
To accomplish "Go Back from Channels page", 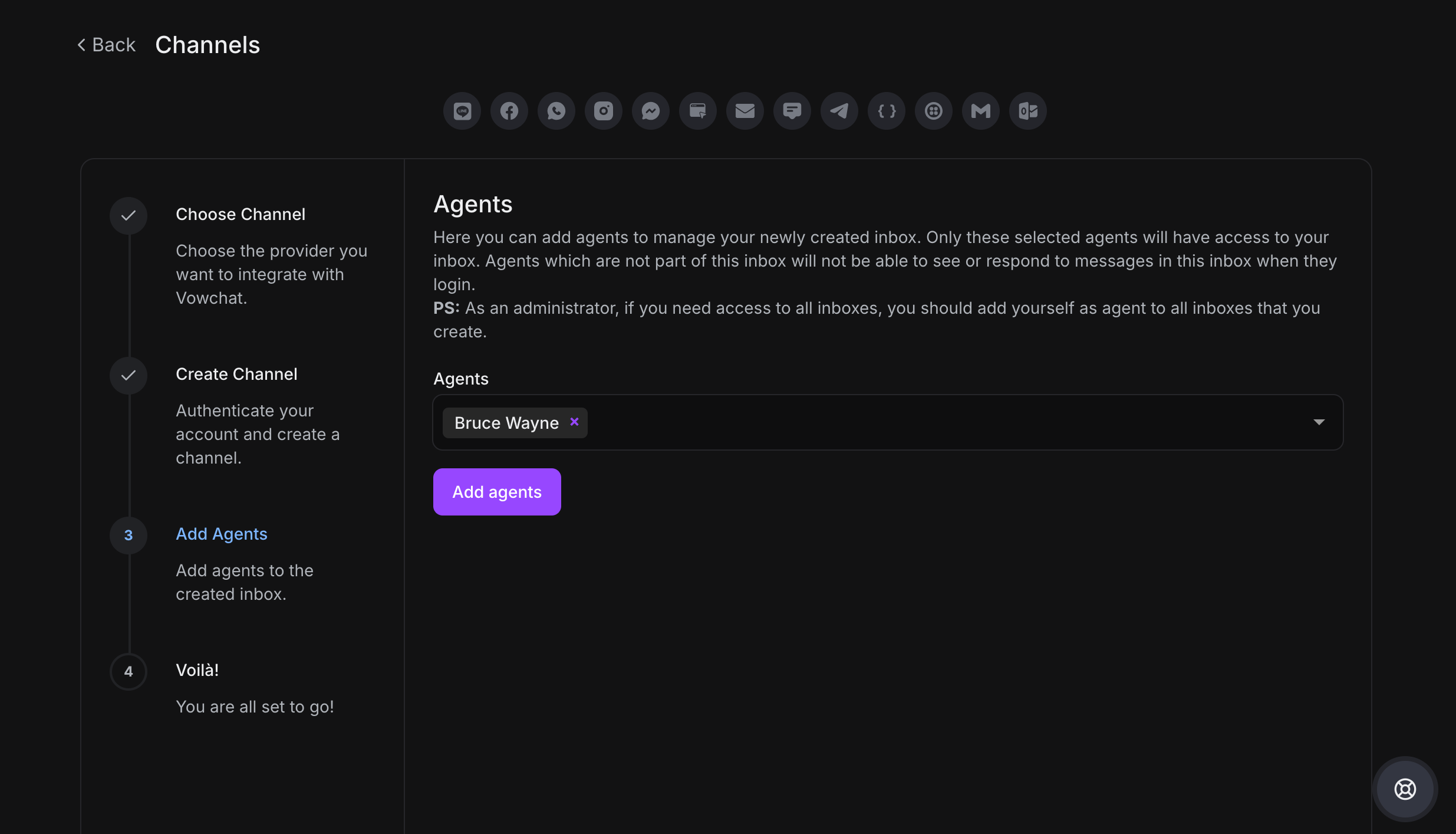I will point(107,45).
